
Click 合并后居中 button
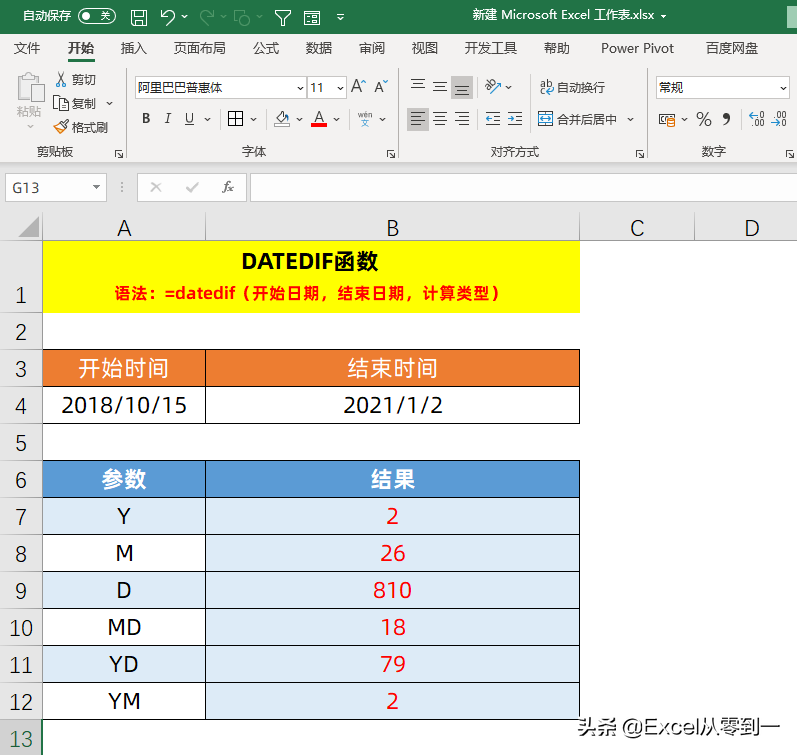click(x=577, y=119)
